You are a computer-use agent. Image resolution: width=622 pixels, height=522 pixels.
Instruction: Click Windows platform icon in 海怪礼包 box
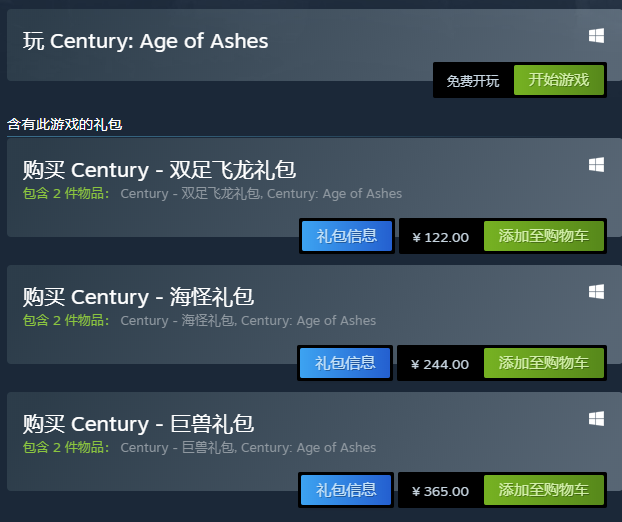[x=596, y=292]
